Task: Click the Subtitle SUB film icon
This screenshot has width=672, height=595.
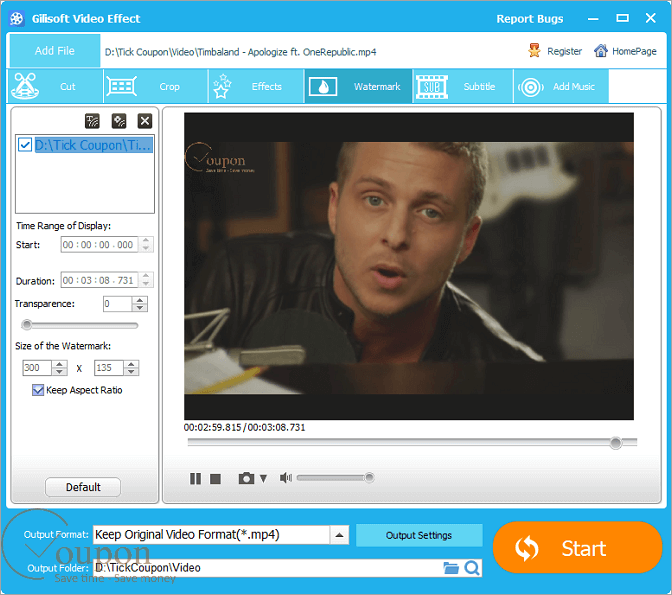Action: (x=432, y=87)
